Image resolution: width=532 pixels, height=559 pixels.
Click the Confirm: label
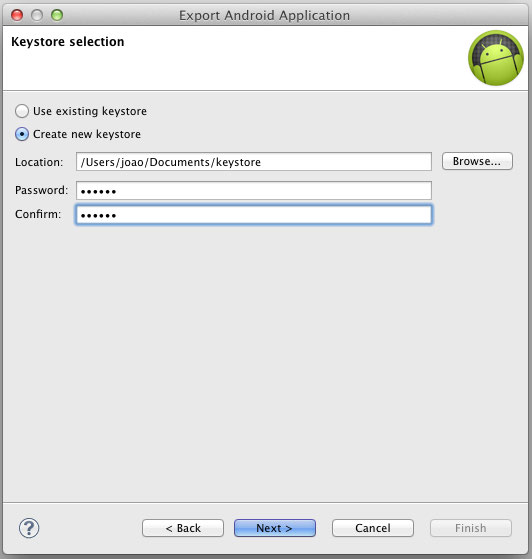click(x=38, y=214)
